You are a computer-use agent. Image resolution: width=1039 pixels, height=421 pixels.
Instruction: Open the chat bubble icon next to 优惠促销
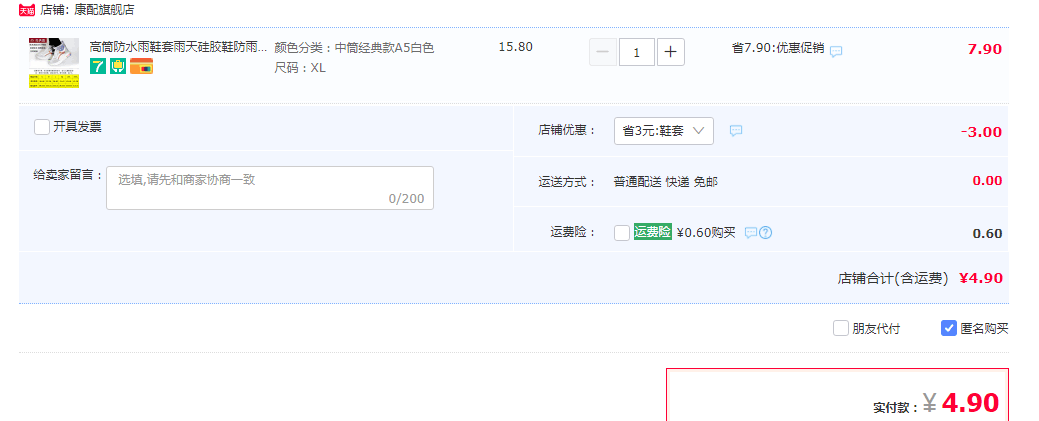tap(836, 51)
